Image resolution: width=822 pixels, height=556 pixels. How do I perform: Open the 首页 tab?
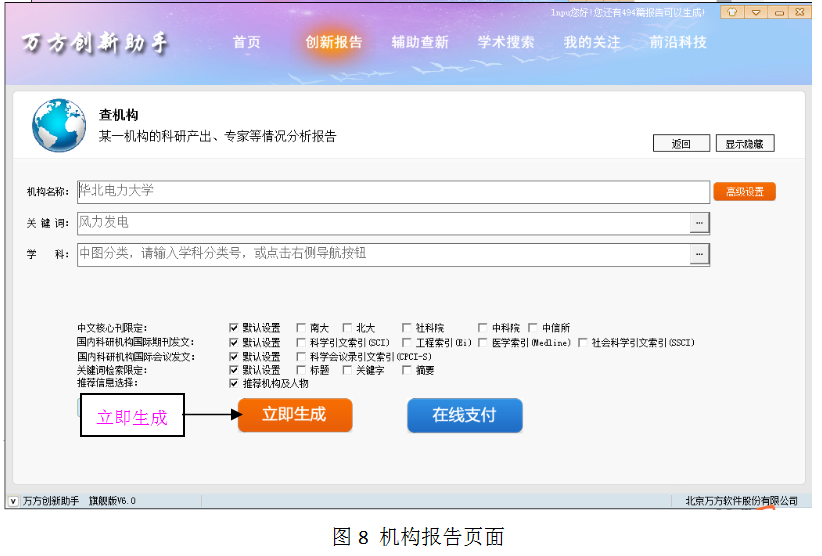(x=246, y=42)
